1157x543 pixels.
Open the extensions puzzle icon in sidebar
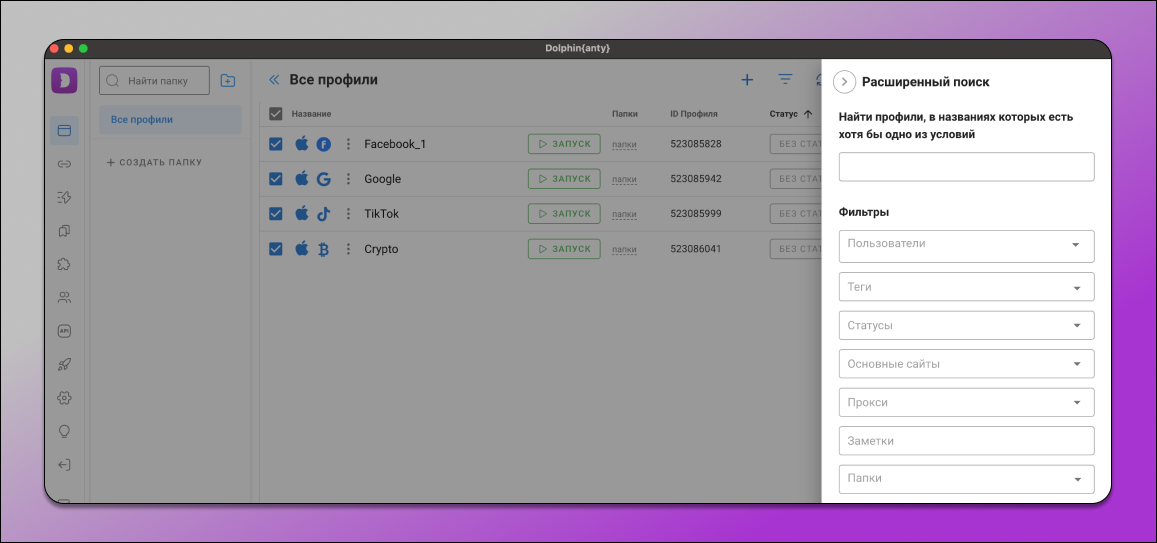click(x=64, y=264)
